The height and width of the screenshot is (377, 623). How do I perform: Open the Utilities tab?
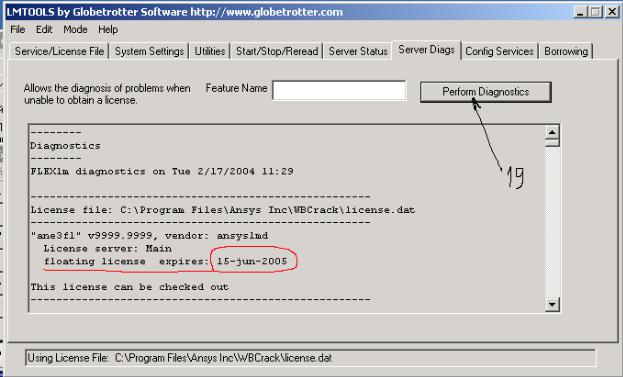[x=210, y=51]
